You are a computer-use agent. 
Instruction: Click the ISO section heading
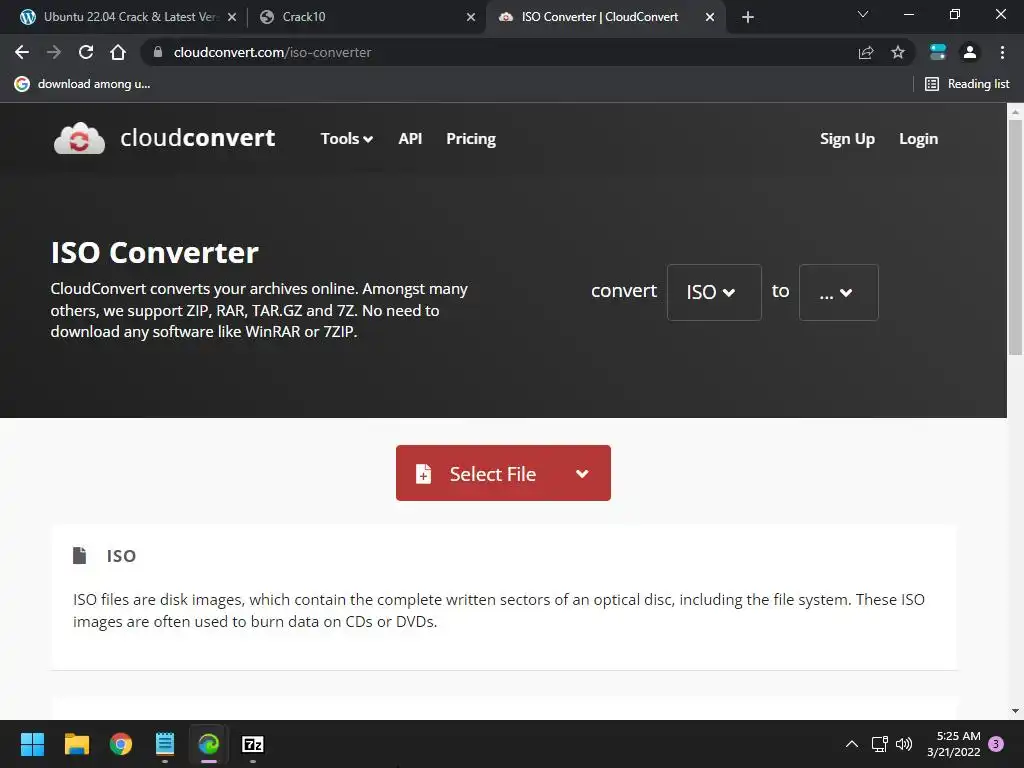click(121, 556)
